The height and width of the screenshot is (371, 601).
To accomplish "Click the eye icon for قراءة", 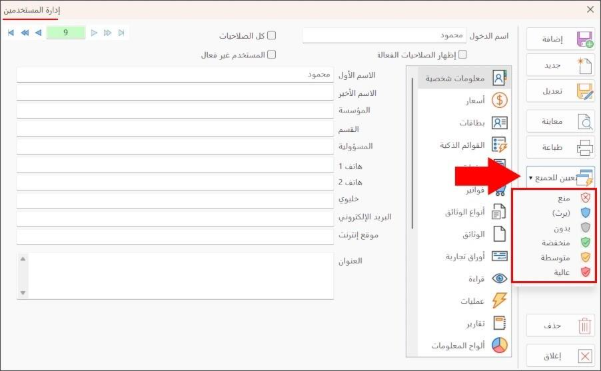I will 499,278.
